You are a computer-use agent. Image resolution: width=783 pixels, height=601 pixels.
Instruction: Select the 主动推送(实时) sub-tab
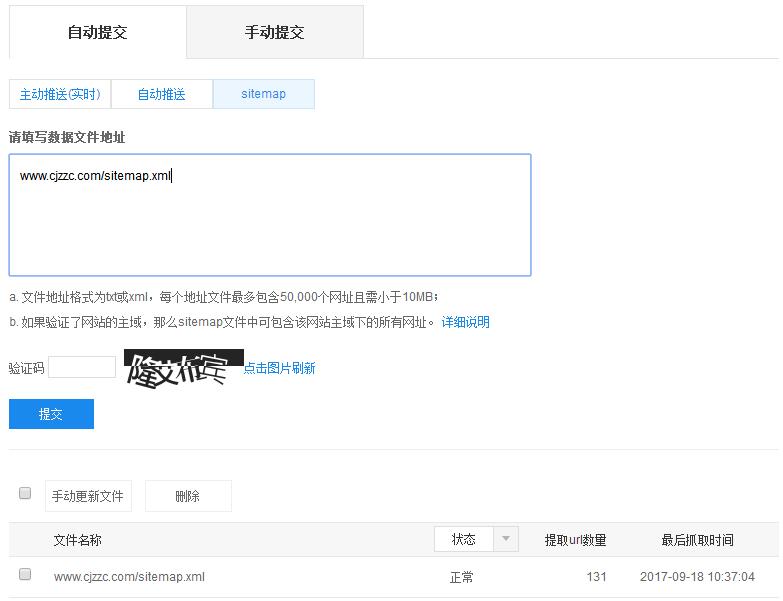tap(60, 94)
